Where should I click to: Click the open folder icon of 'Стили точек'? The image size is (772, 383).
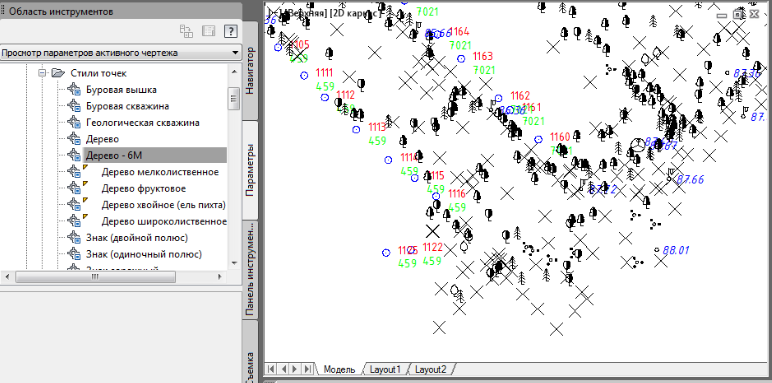pos(58,73)
